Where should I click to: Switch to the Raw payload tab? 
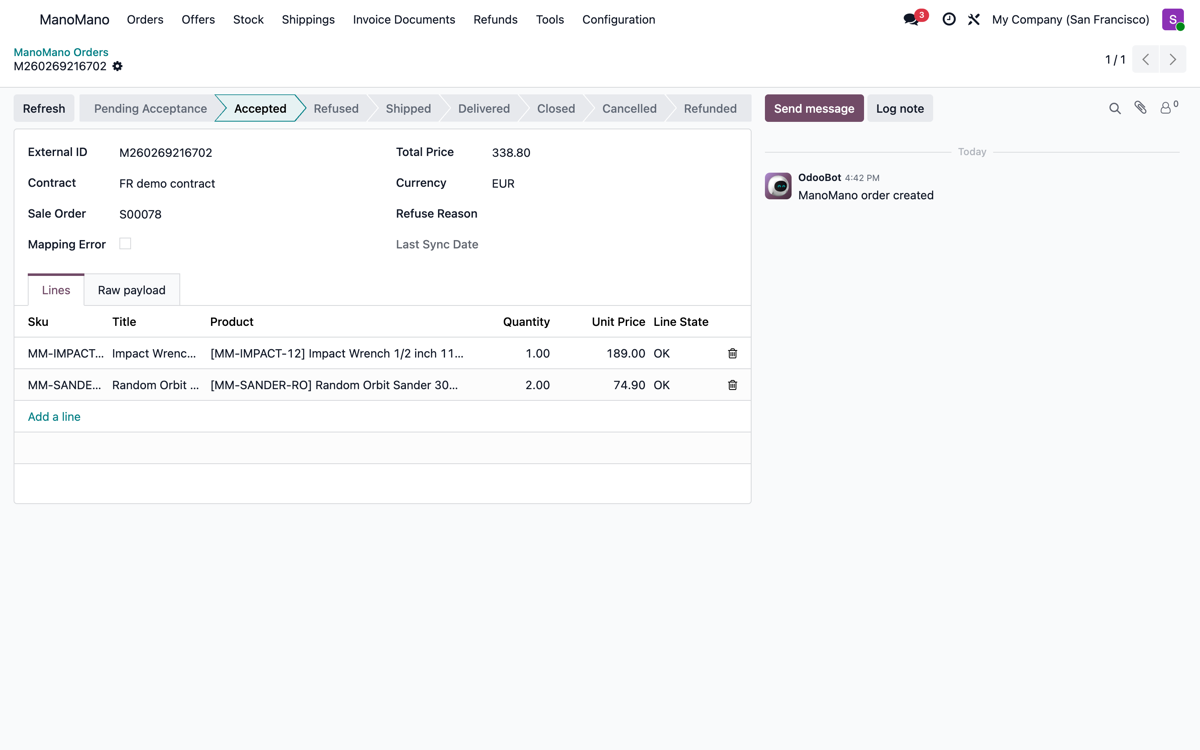132,290
